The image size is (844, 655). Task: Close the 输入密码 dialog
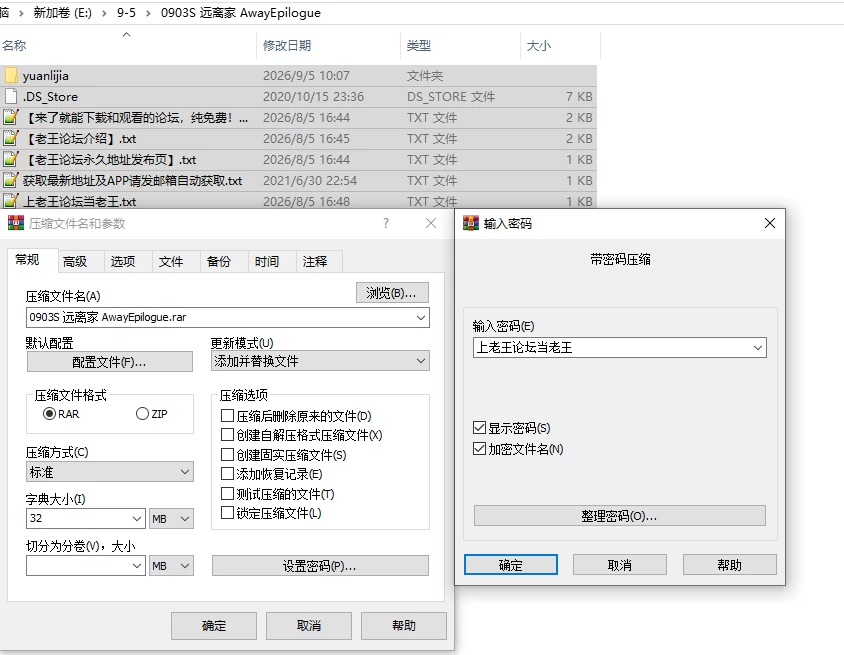[770, 223]
